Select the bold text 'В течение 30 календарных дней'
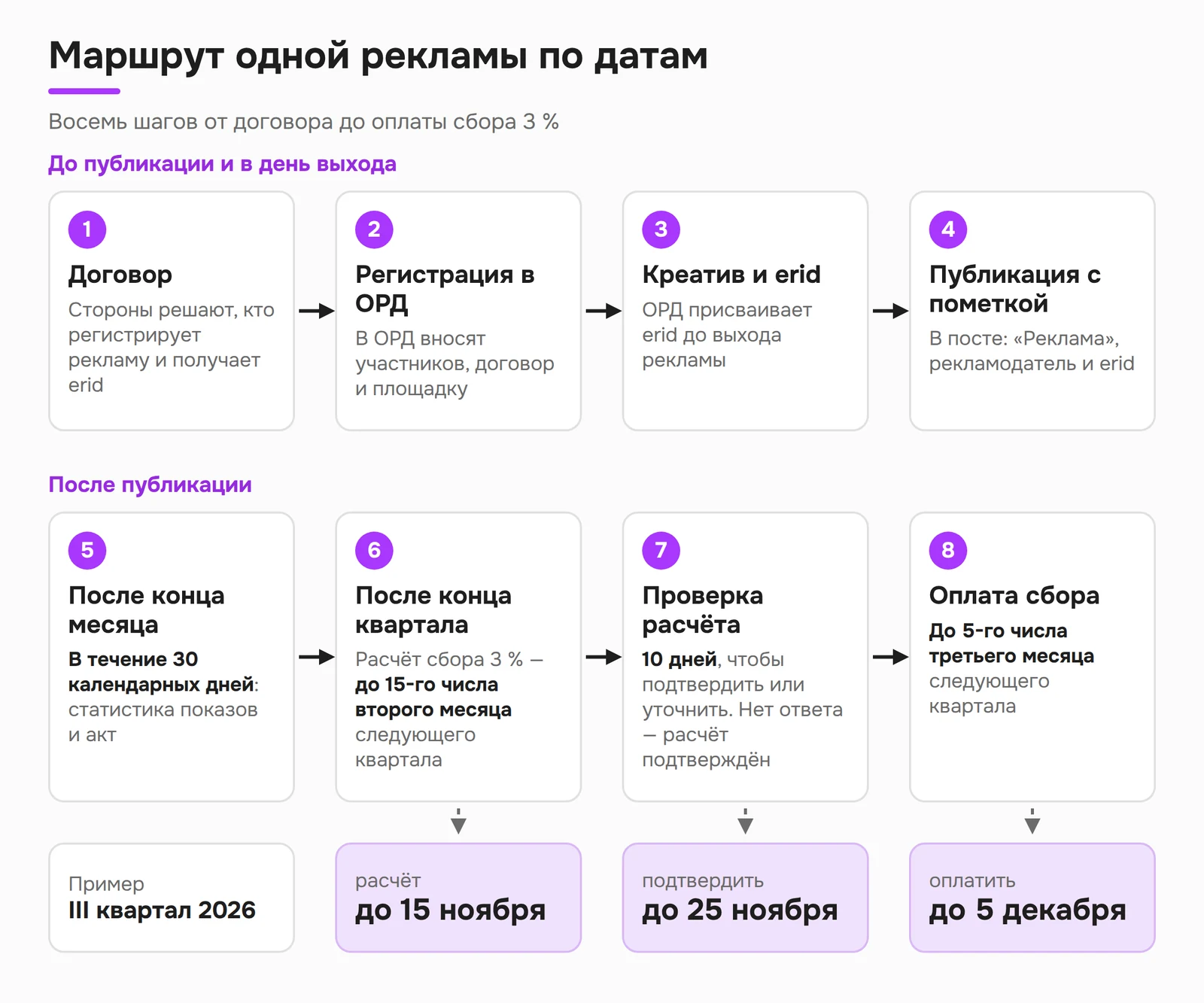The image size is (1204, 1003). [162, 672]
